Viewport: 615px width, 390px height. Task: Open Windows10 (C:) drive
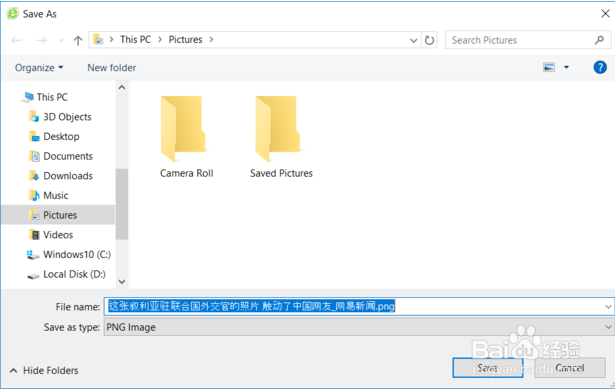[x=77, y=254]
